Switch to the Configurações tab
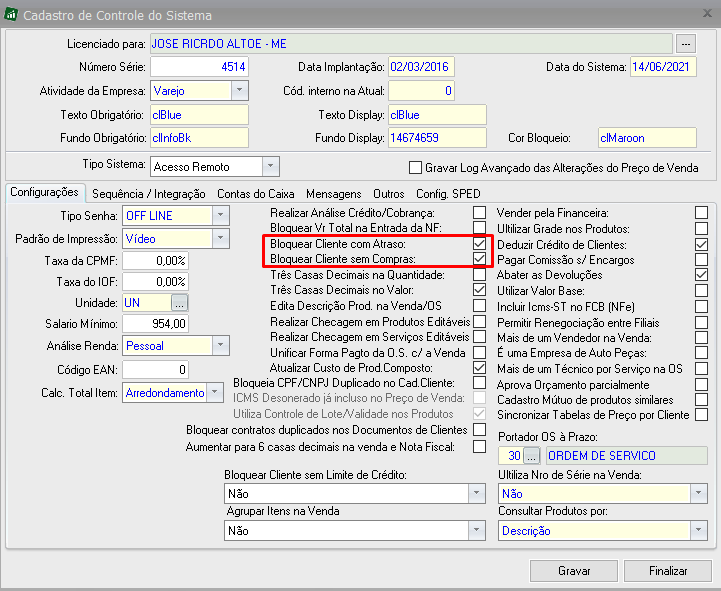 coord(45,192)
